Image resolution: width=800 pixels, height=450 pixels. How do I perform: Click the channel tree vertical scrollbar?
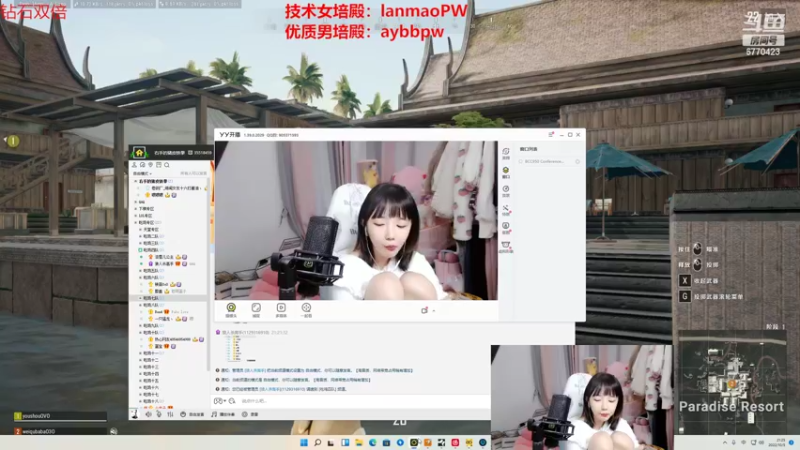[x=209, y=276]
